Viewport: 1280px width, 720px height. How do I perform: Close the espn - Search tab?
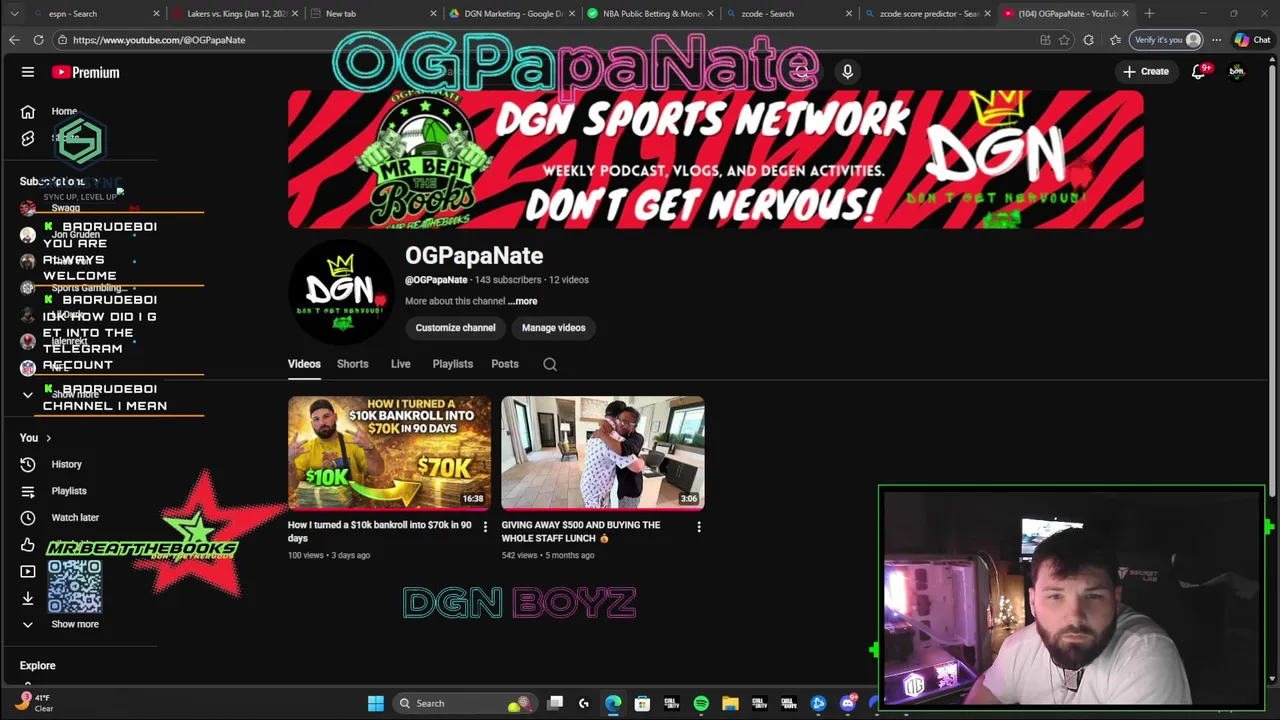156,13
